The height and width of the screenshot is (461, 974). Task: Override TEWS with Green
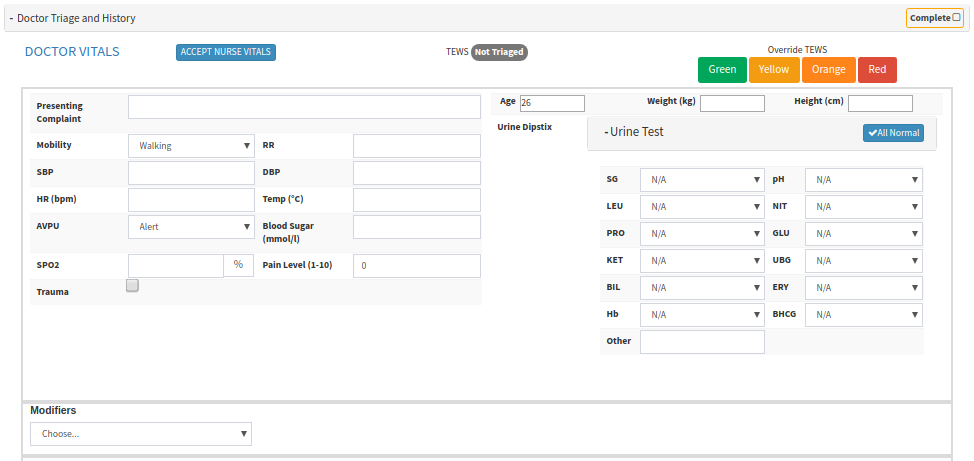pyautogui.click(x=722, y=70)
